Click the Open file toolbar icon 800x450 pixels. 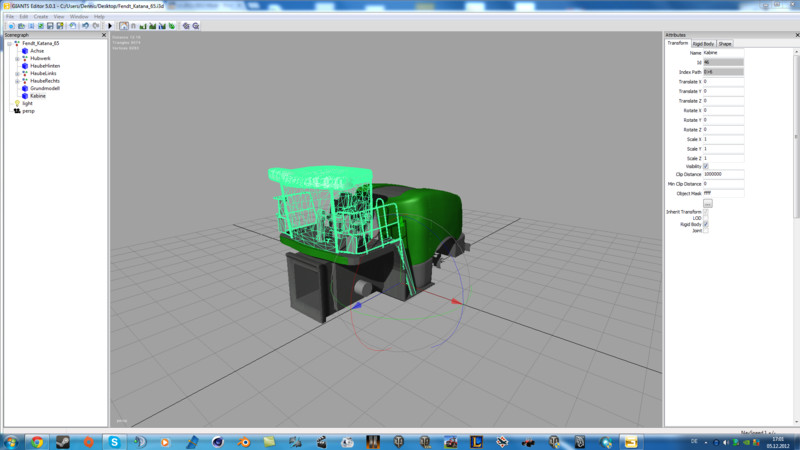tap(21, 26)
